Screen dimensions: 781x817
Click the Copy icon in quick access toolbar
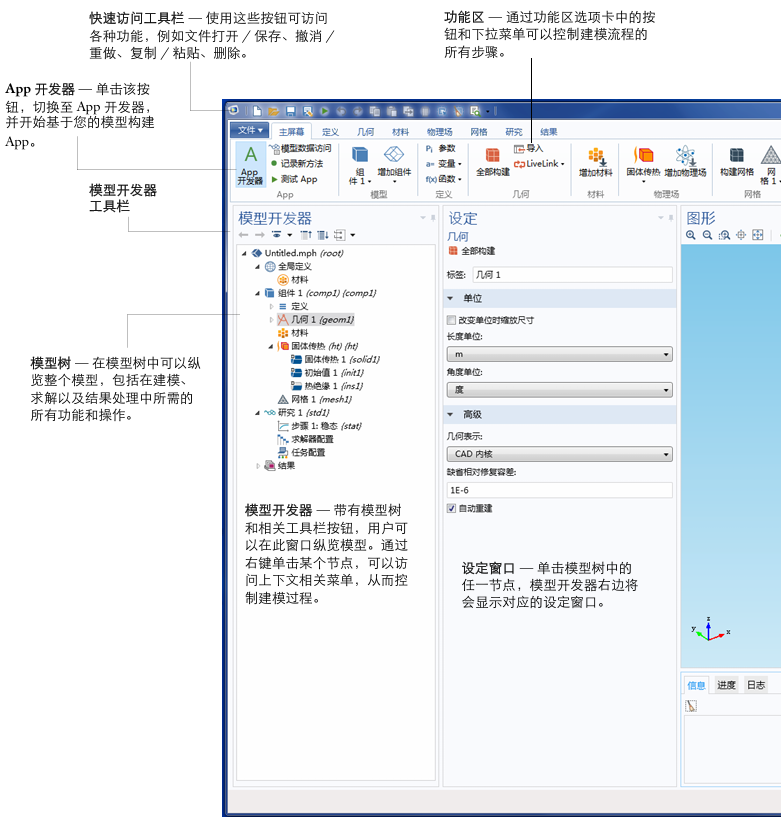375,111
